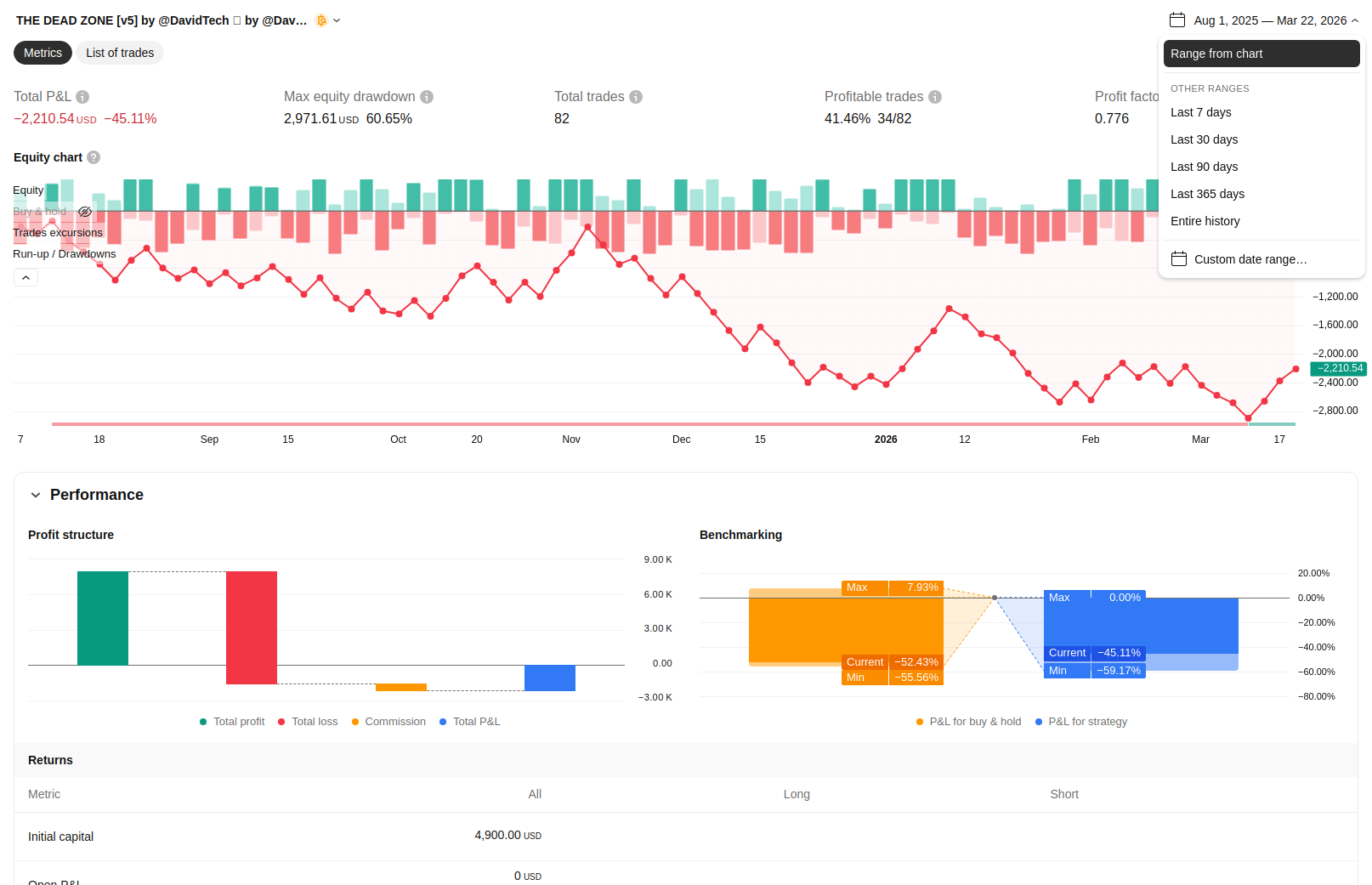The image size is (1372, 885).
Task: Choose Entire history from range menu
Action: 1205,221
